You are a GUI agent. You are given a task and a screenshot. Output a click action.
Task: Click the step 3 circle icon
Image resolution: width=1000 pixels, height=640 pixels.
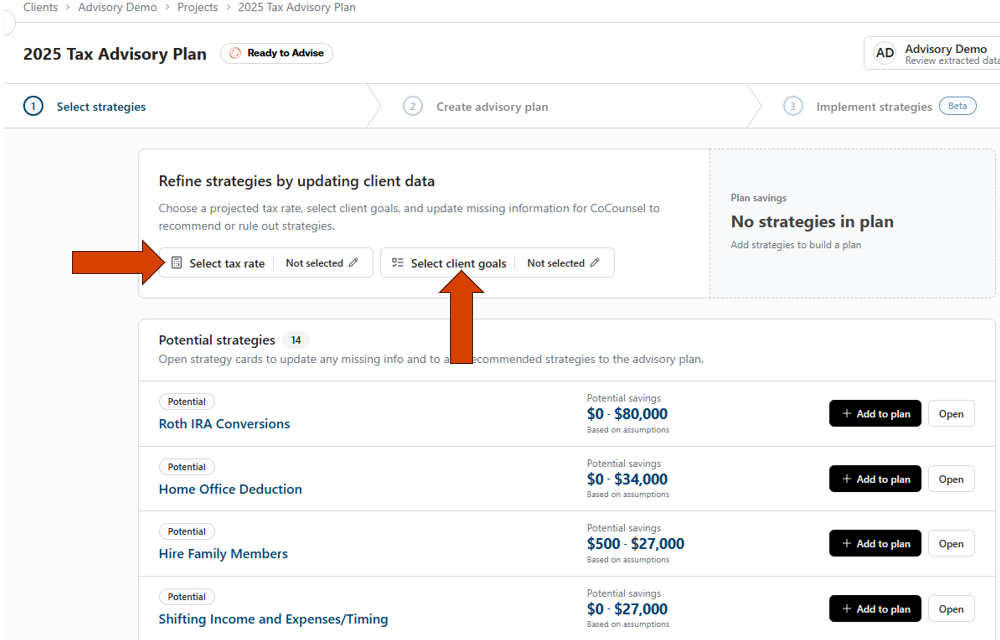tap(792, 106)
